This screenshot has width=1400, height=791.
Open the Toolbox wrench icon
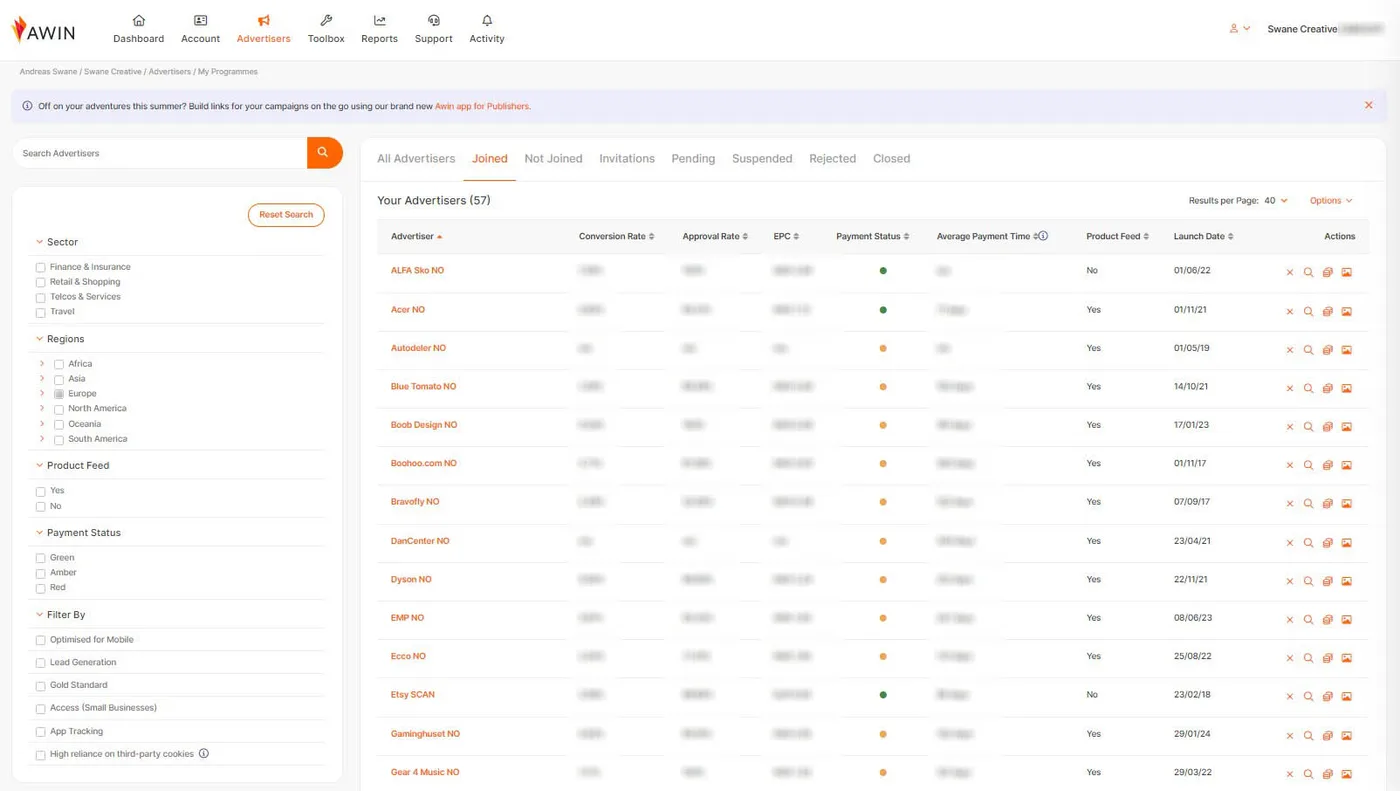coord(326,20)
